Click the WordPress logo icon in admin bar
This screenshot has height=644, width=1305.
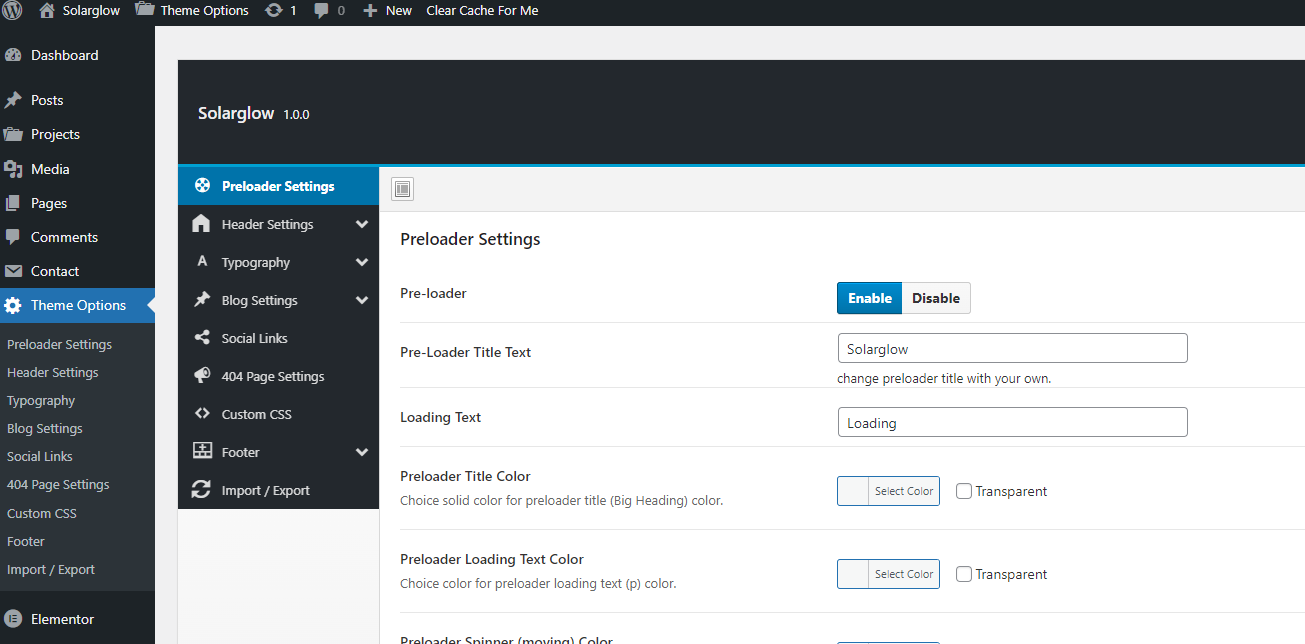pos(12,10)
